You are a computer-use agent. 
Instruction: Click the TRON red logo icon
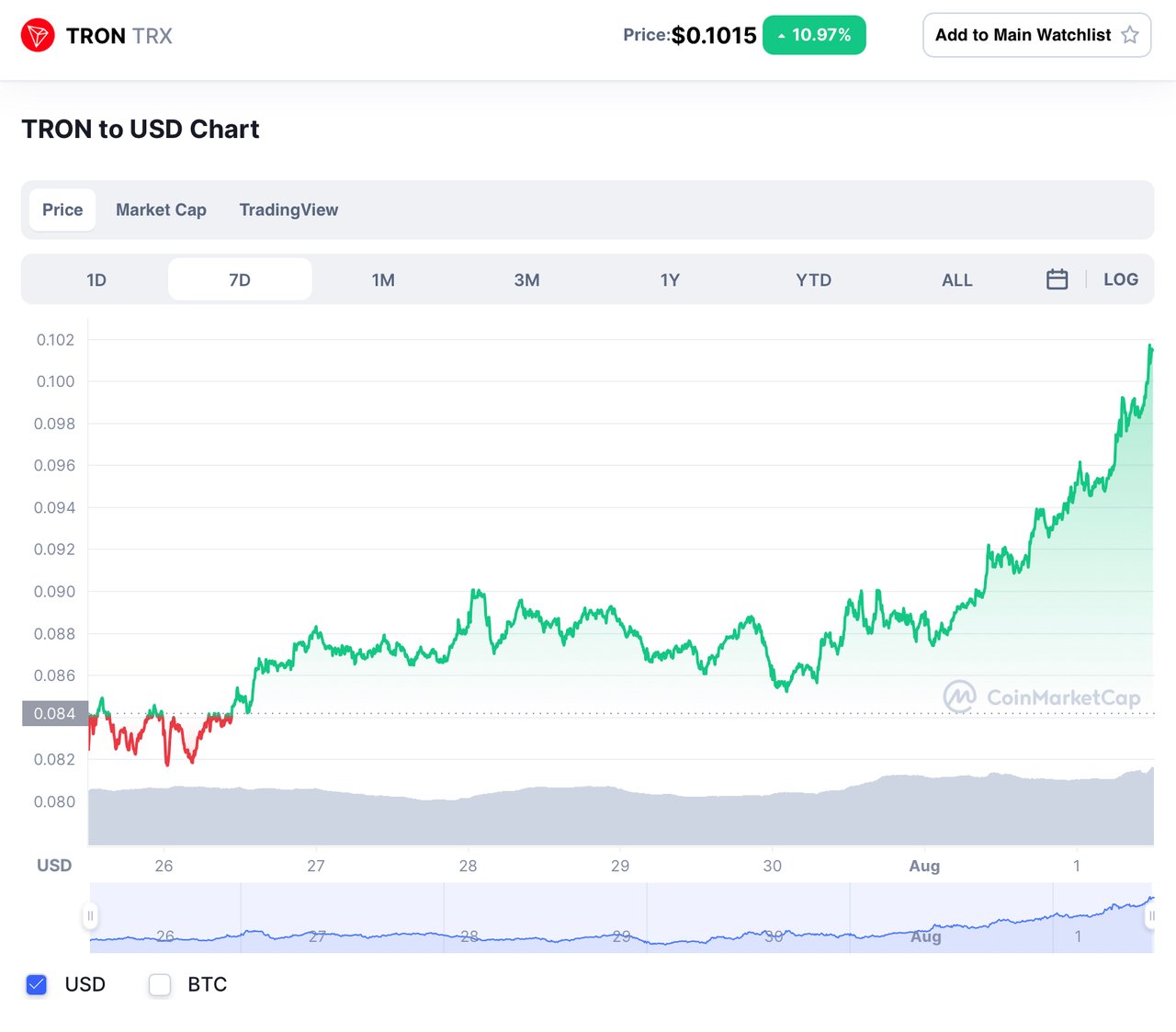click(38, 36)
